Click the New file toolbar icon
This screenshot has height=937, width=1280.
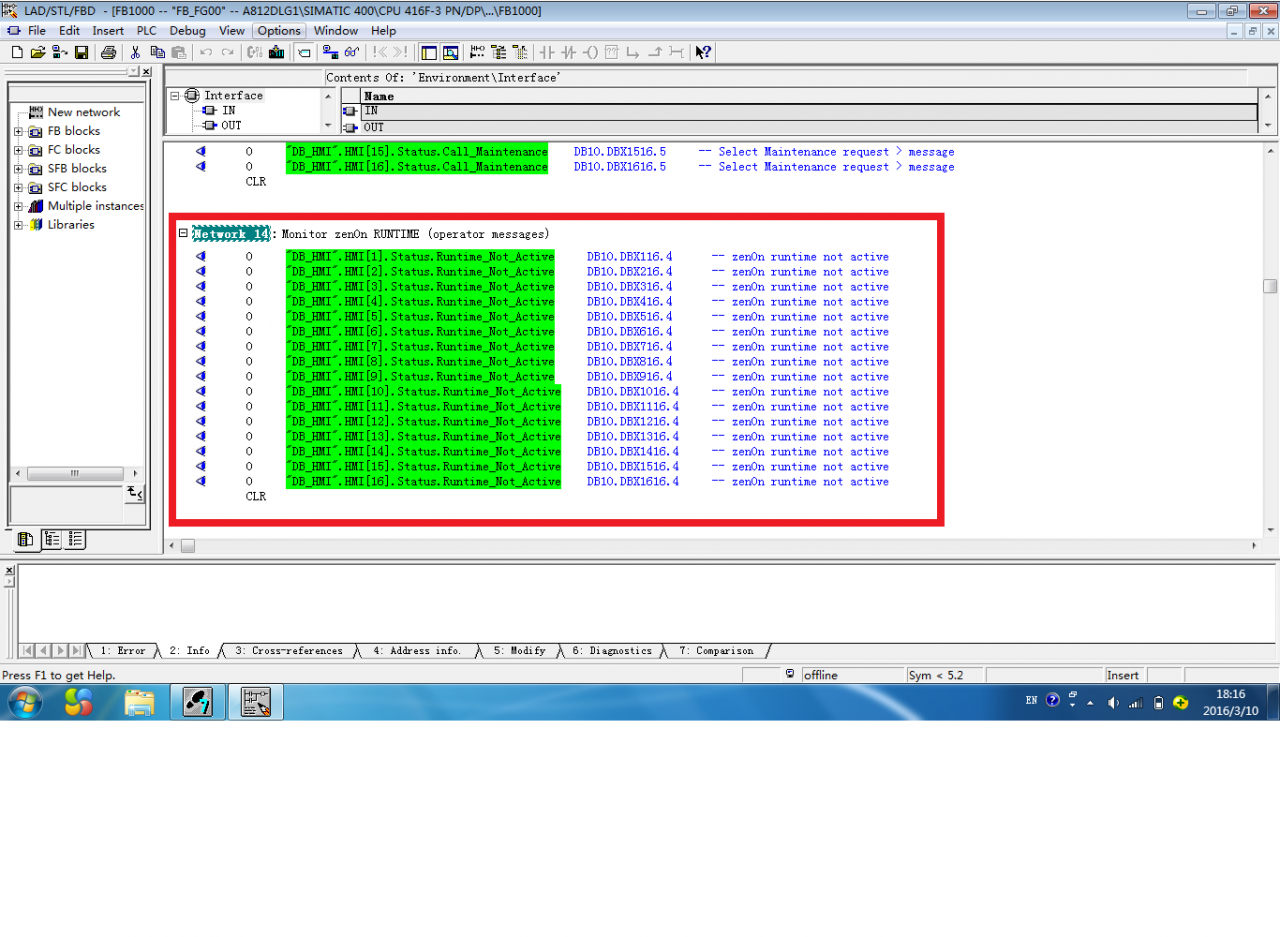coord(17,52)
